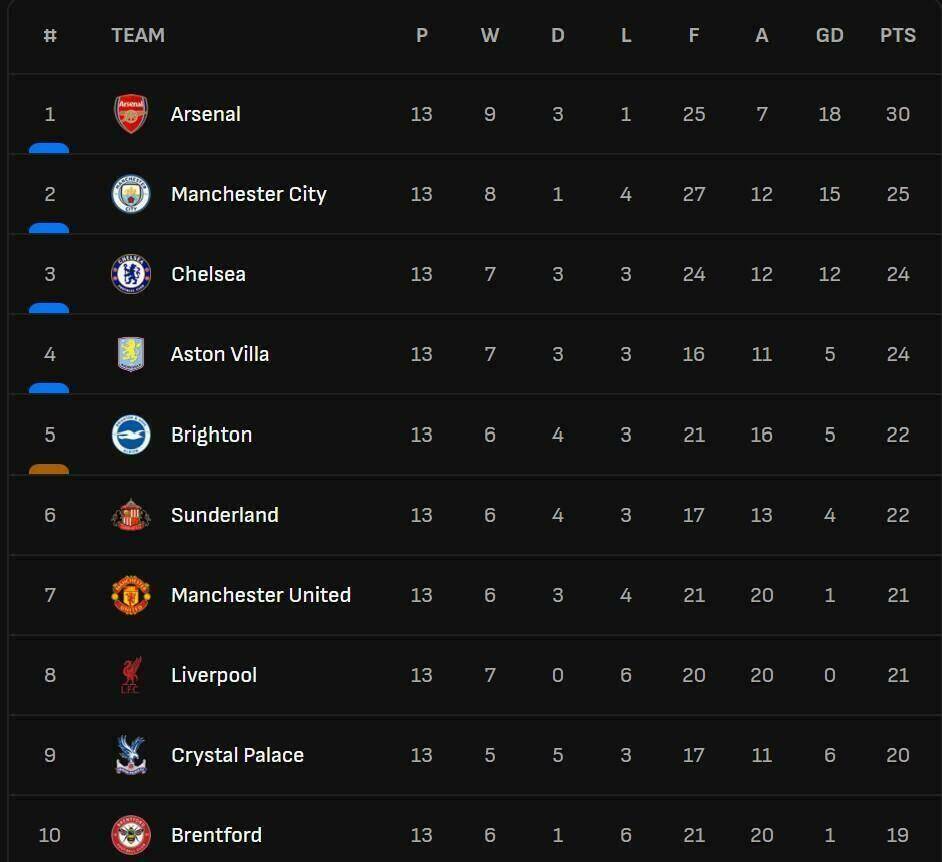Screen dimensions: 942x862
Task: Select the Chelsea crest icon
Action: (x=131, y=274)
